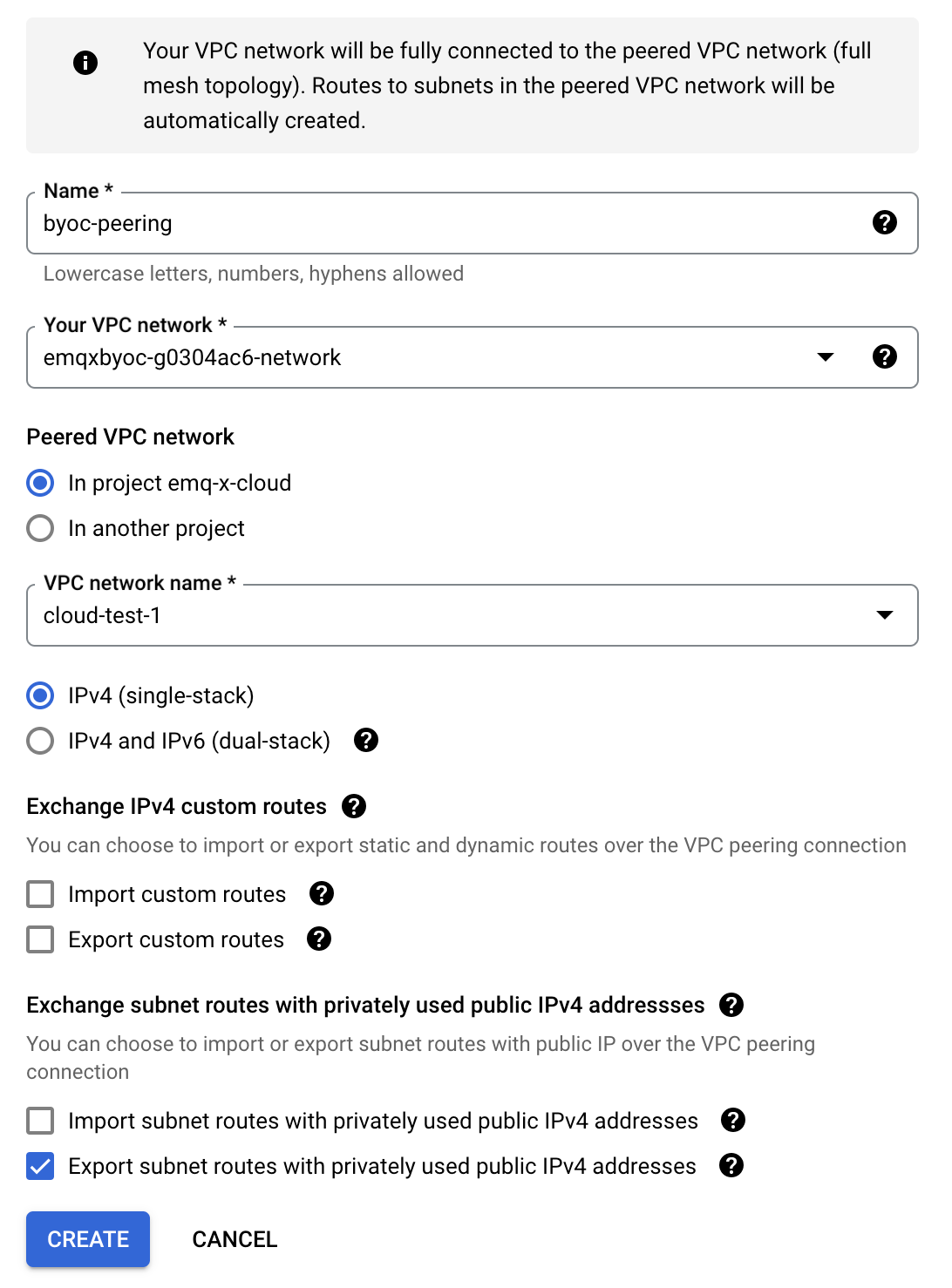Click the info icon in the notice banner
Image resolution: width=952 pixels, height=1288 pixels.
click(85, 63)
